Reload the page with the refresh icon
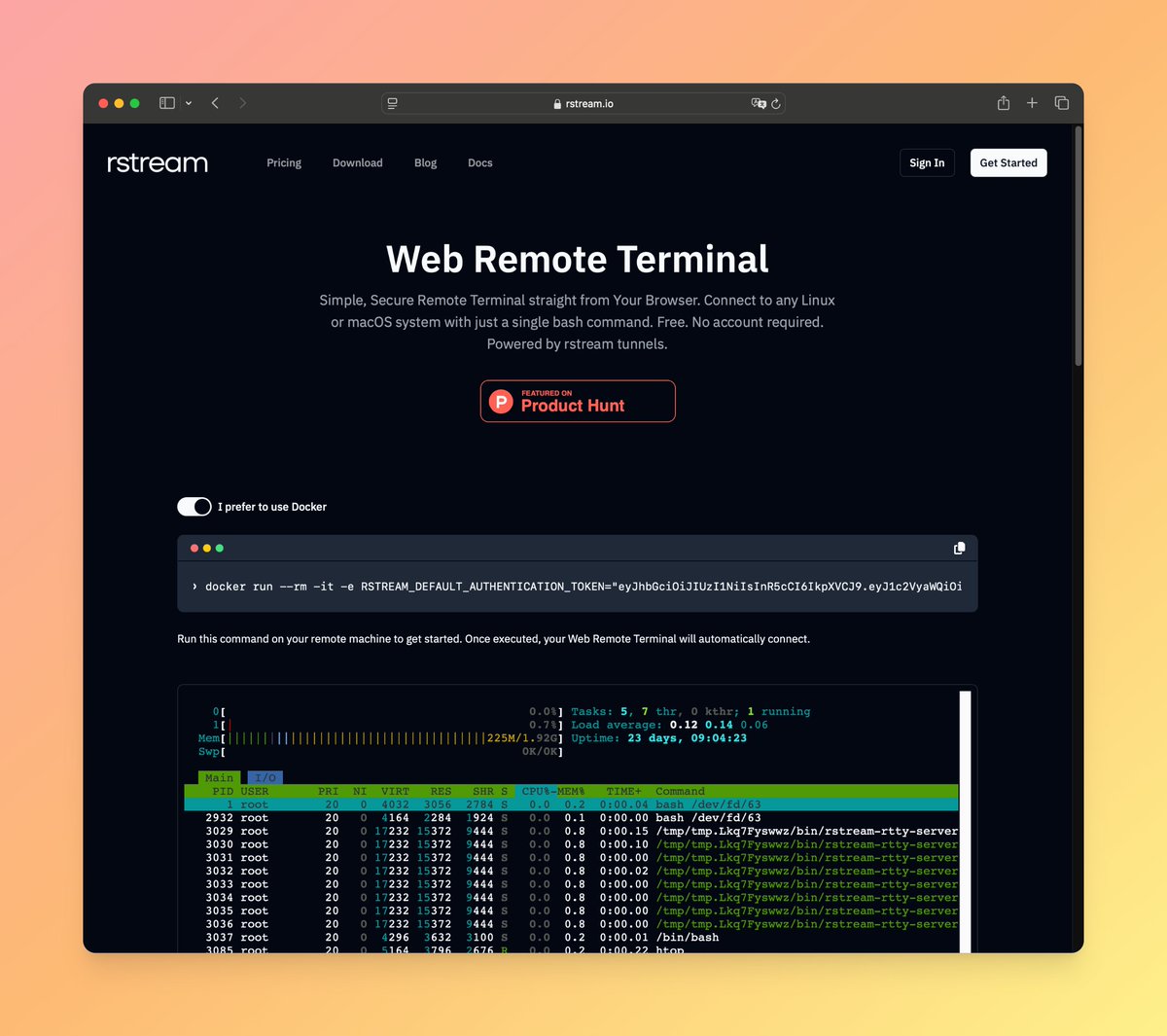 click(x=776, y=103)
